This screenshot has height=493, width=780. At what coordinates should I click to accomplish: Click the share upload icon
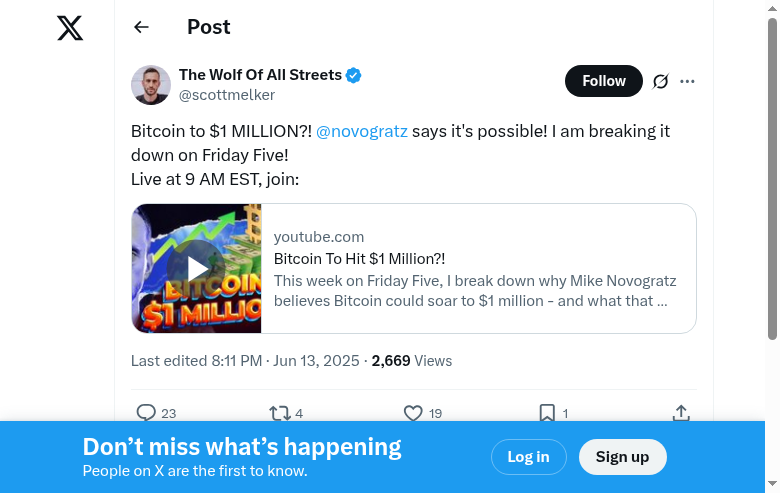coord(681,412)
